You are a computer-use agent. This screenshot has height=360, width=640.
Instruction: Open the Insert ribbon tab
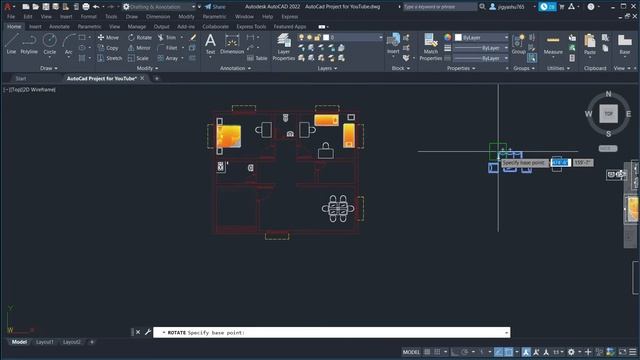point(35,27)
